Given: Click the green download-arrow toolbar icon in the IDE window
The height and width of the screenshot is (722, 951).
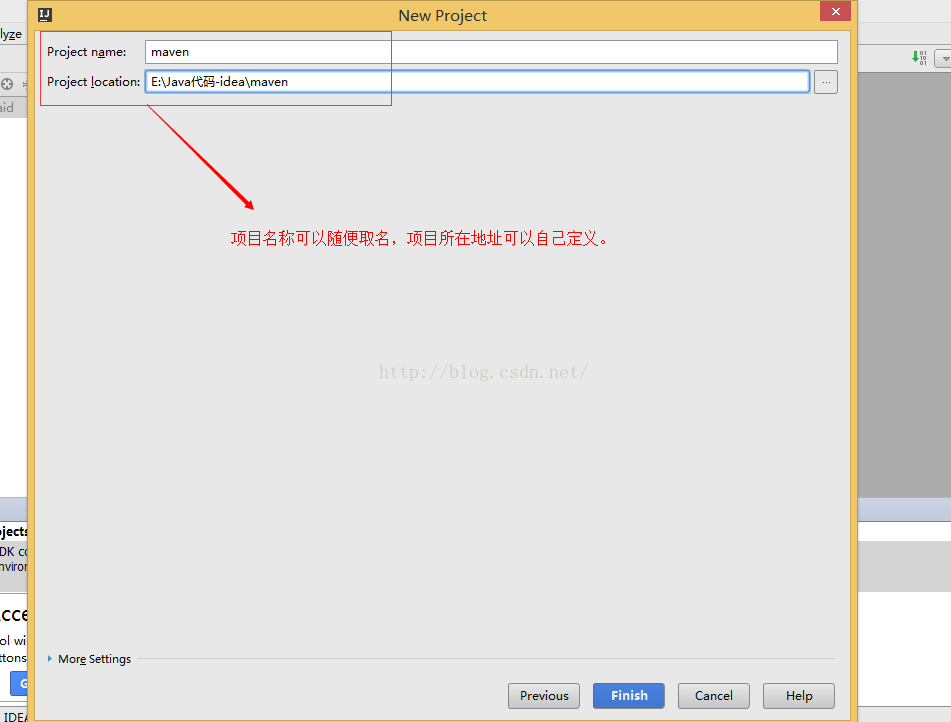Looking at the screenshot, I should [919, 58].
